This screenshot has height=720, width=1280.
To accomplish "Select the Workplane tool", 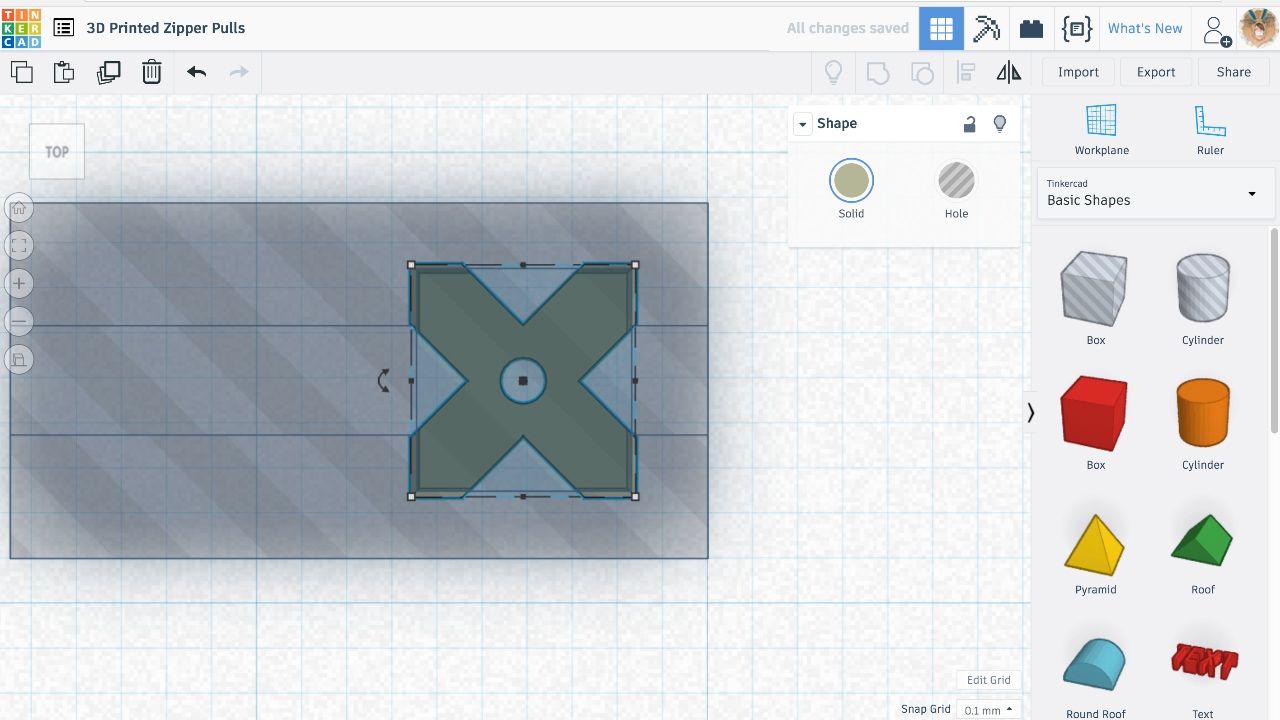I will (1101, 129).
